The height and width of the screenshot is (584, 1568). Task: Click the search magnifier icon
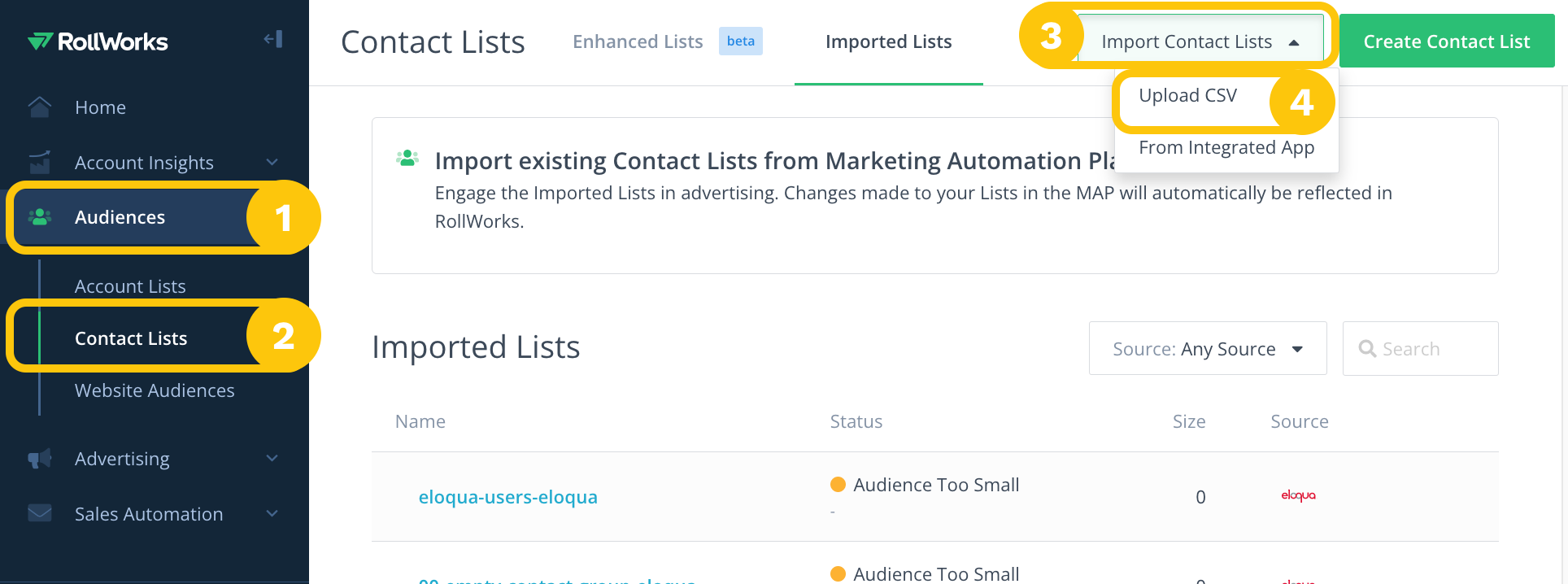click(1367, 349)
